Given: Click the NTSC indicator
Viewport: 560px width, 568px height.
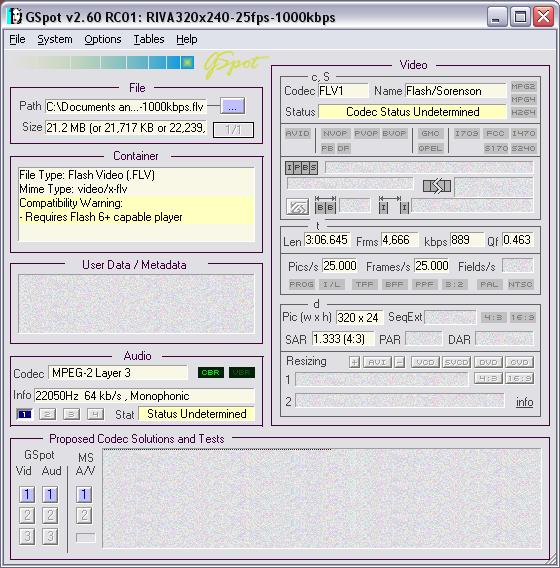Looking at the screenshot, I should [520, 284].
